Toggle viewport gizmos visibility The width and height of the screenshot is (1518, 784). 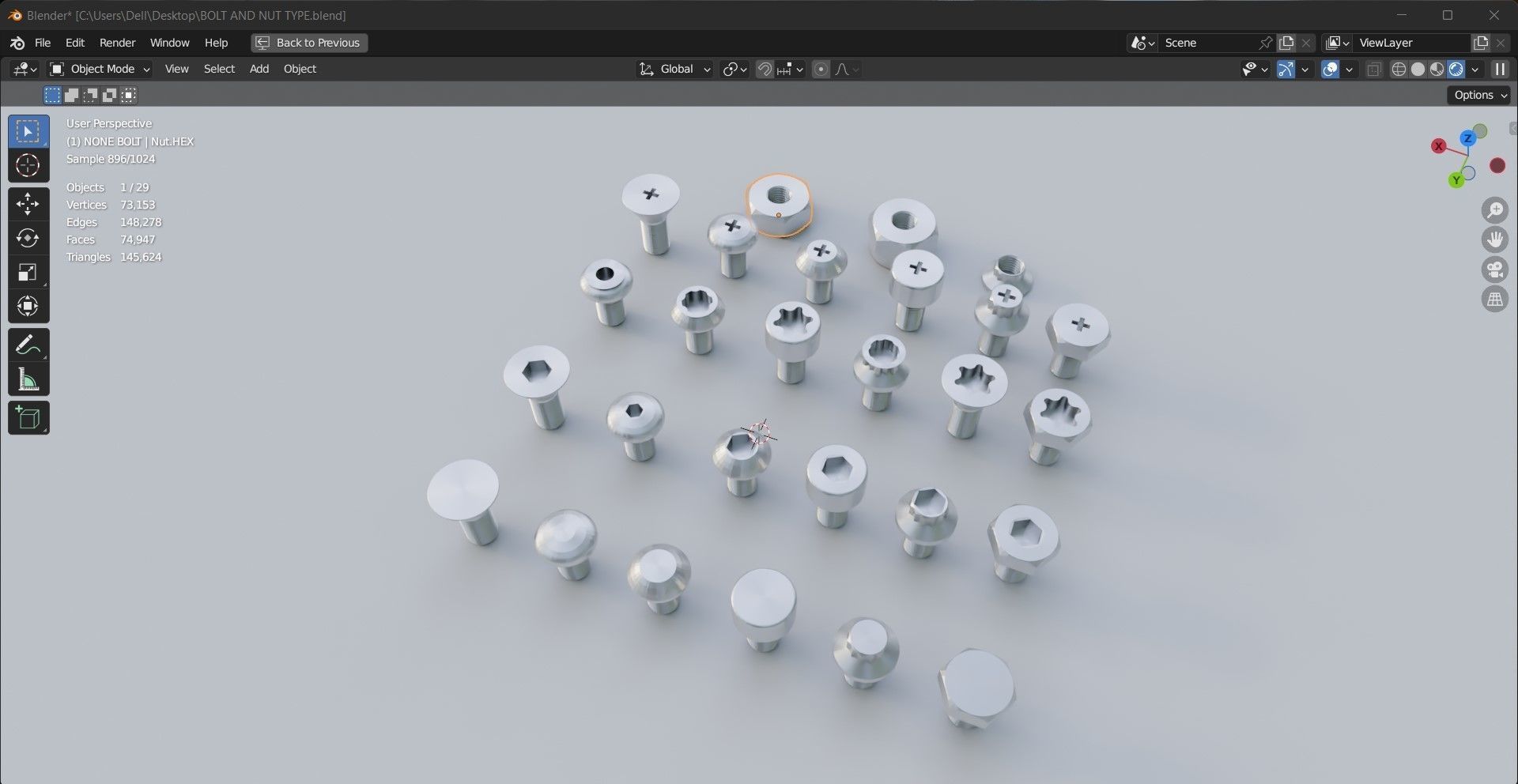tap(1286, 69)
